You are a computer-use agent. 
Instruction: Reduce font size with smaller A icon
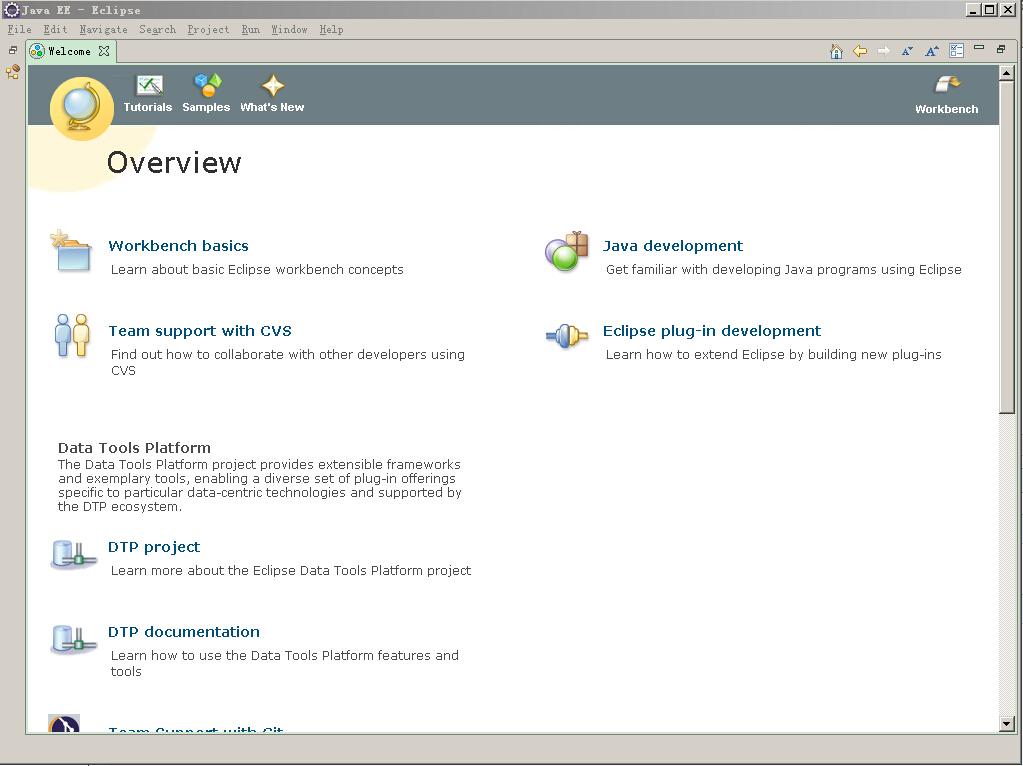(x=907, y=51)
